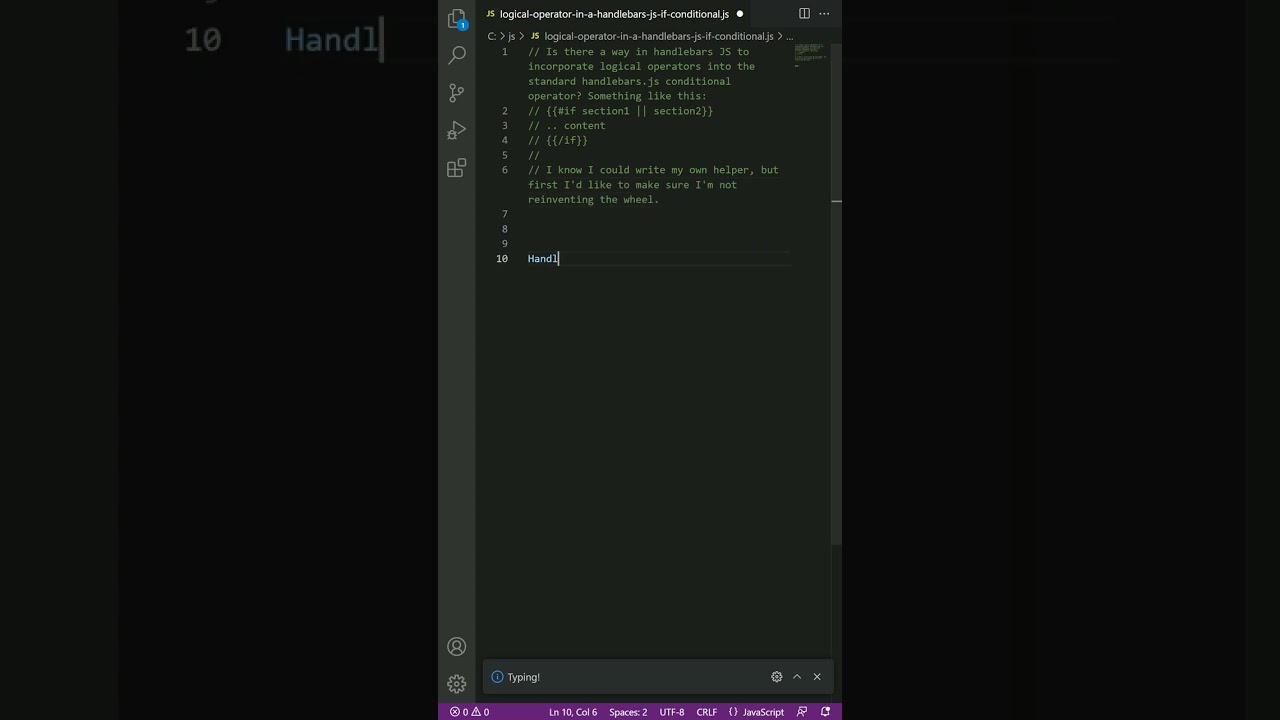Open the Source Control view icon
Viewport: 1280px width, 720px height.
457,93
